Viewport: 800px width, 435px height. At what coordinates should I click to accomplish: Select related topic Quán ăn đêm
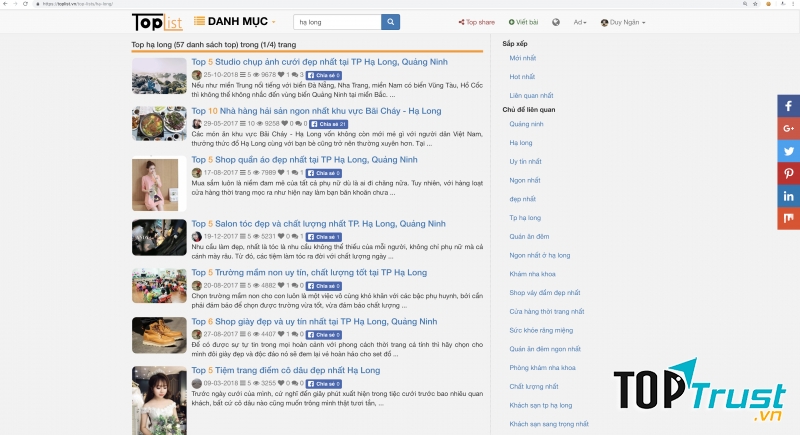[x=529, y=237]
